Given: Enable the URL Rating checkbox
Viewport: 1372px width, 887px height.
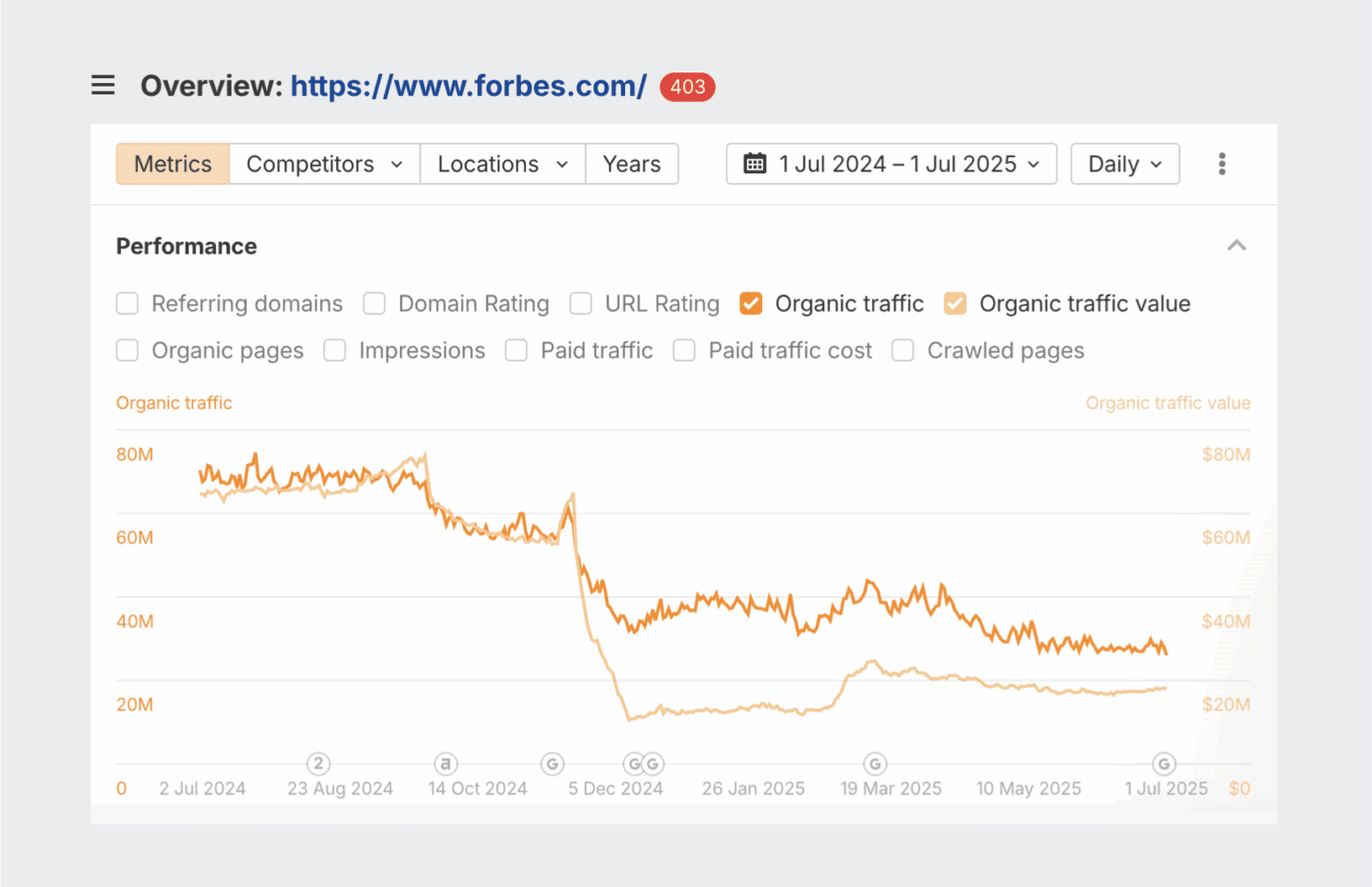Looking at the screenshot, I should (581, 304).
